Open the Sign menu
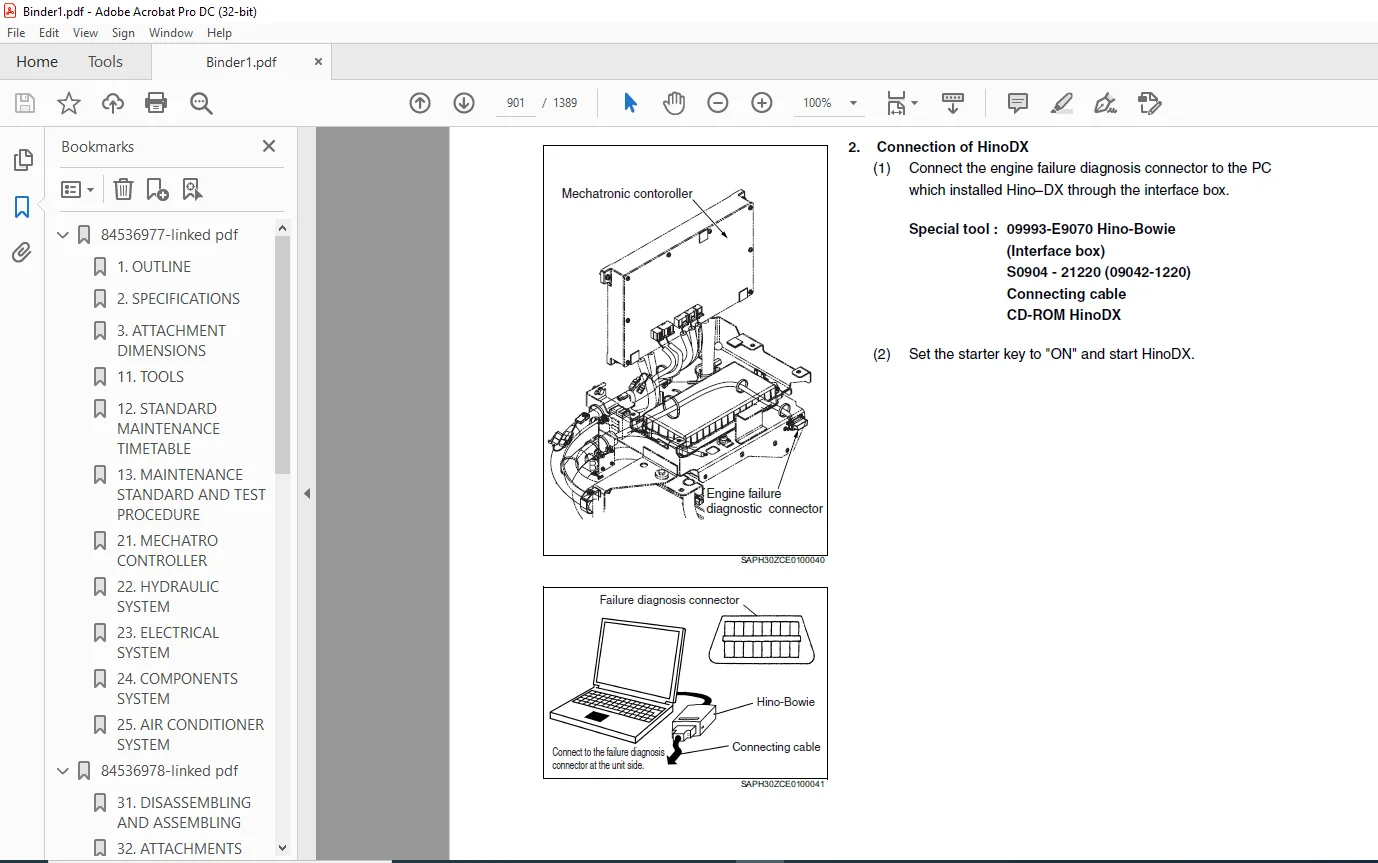This screenshot has height=863, width=1378. tap(123, 33)
